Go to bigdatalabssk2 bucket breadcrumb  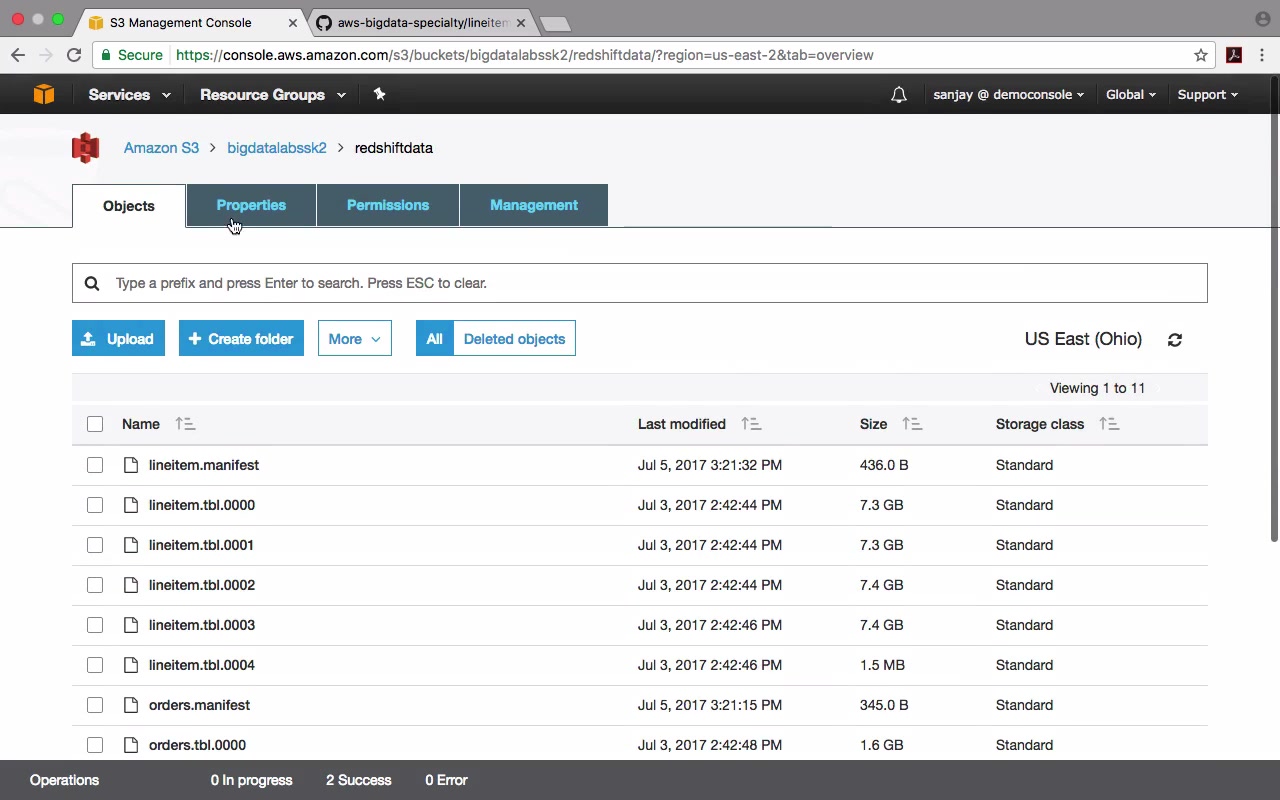coord(277,148)
